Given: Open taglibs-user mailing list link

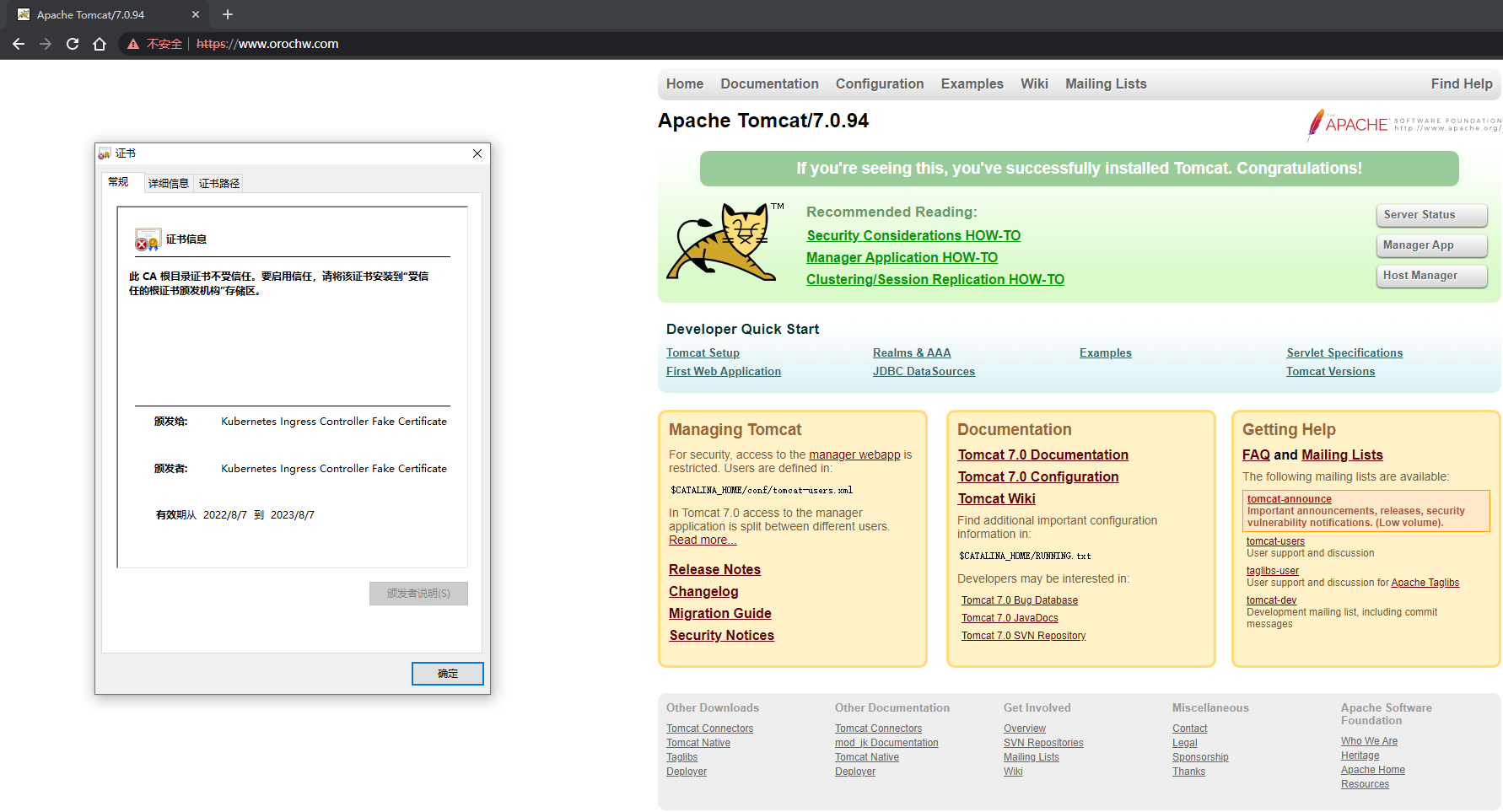Looking at the screenshot, I should point(1273,571).
